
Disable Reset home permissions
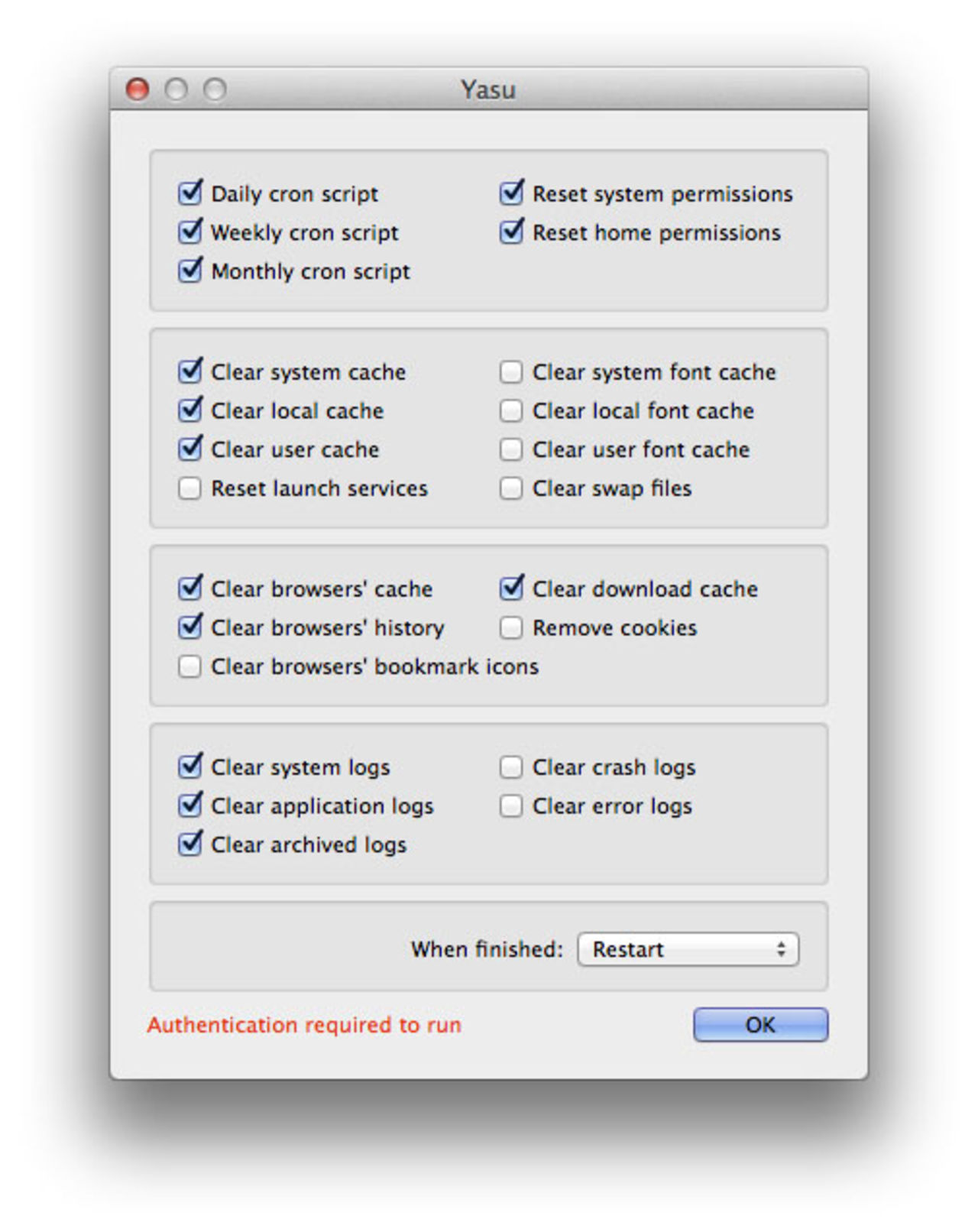(510, 232)
